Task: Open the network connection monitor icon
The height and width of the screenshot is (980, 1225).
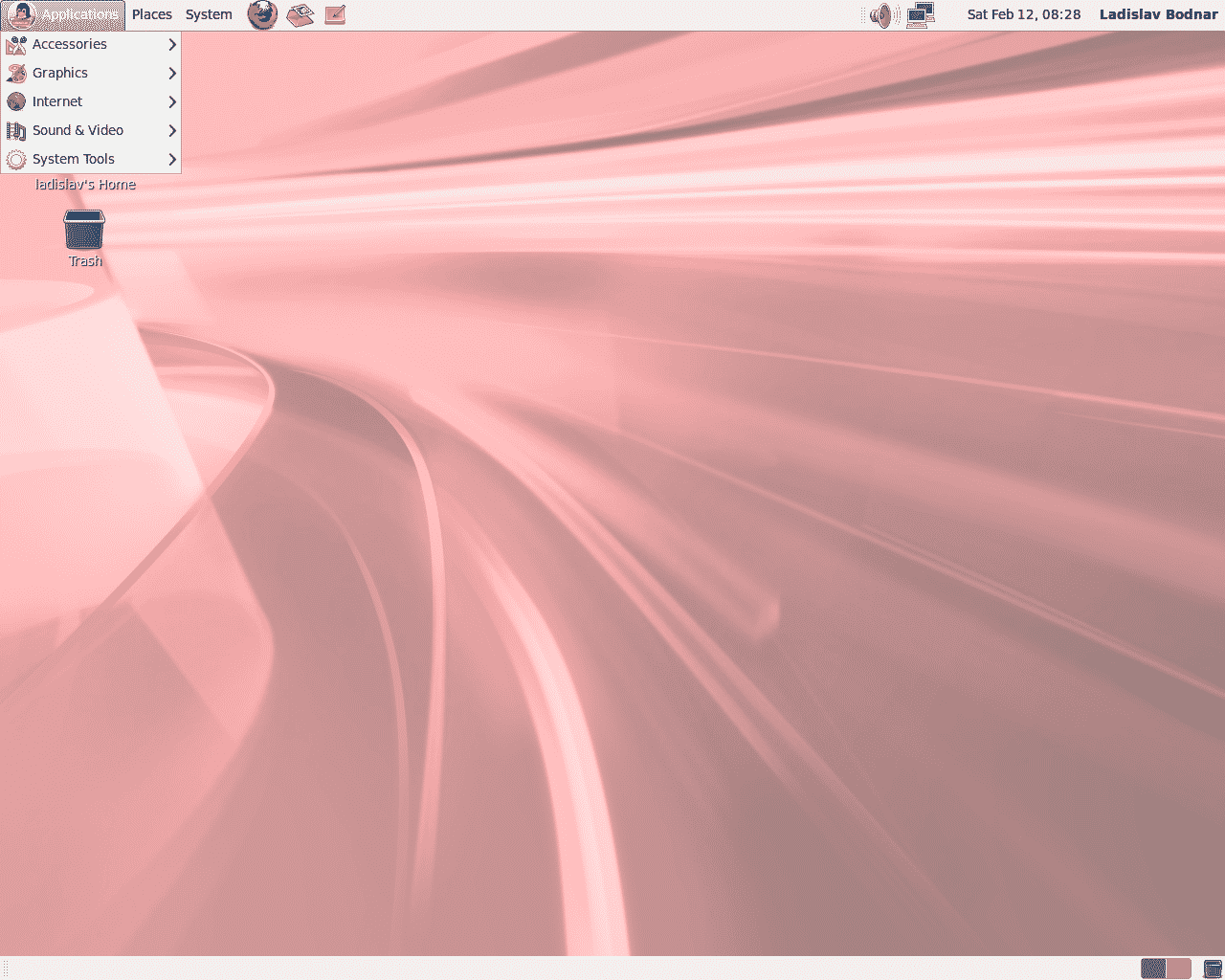Action: click(921, 14)
